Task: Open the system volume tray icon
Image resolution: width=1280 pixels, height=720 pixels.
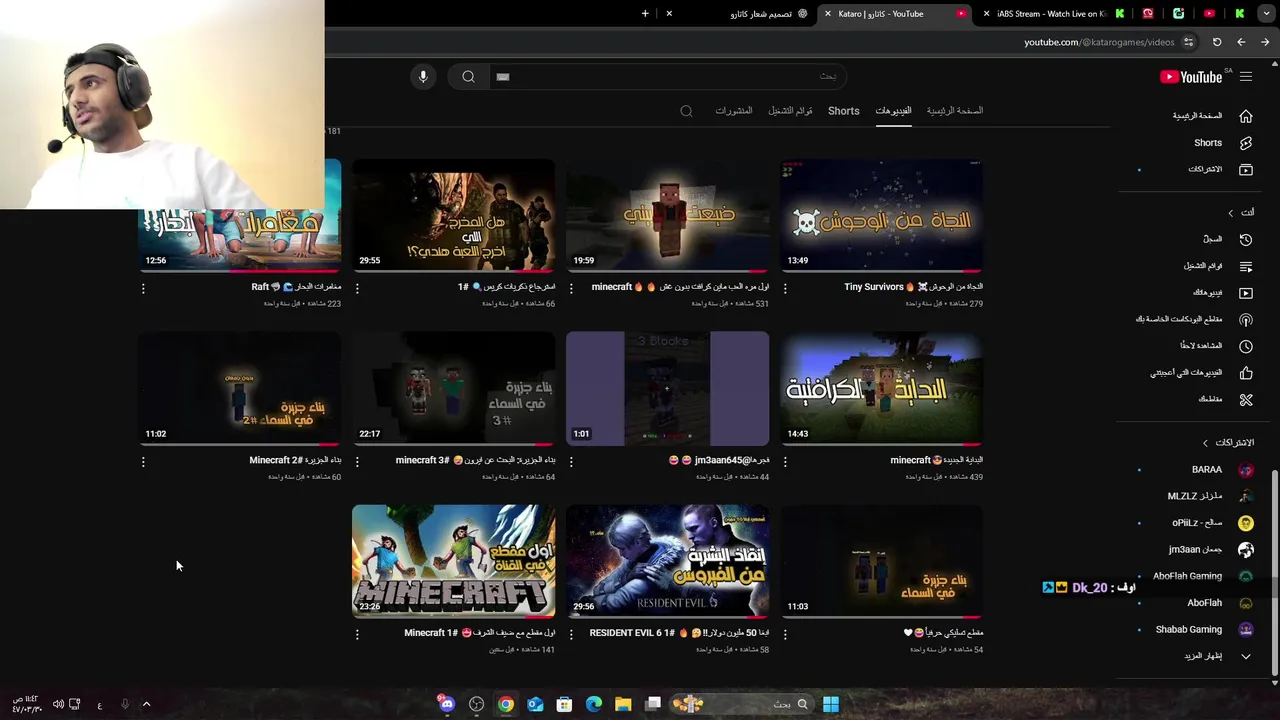Action: click(58, 705)
